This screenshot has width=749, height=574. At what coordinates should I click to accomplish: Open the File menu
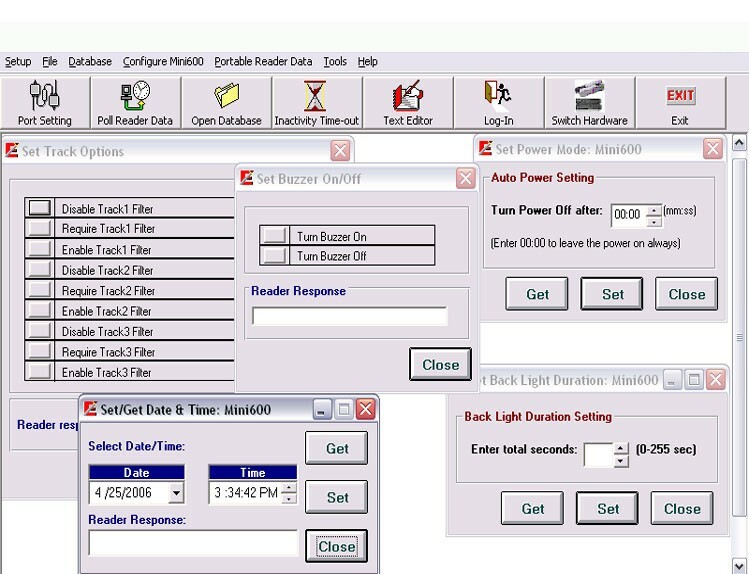click(50, 62)
